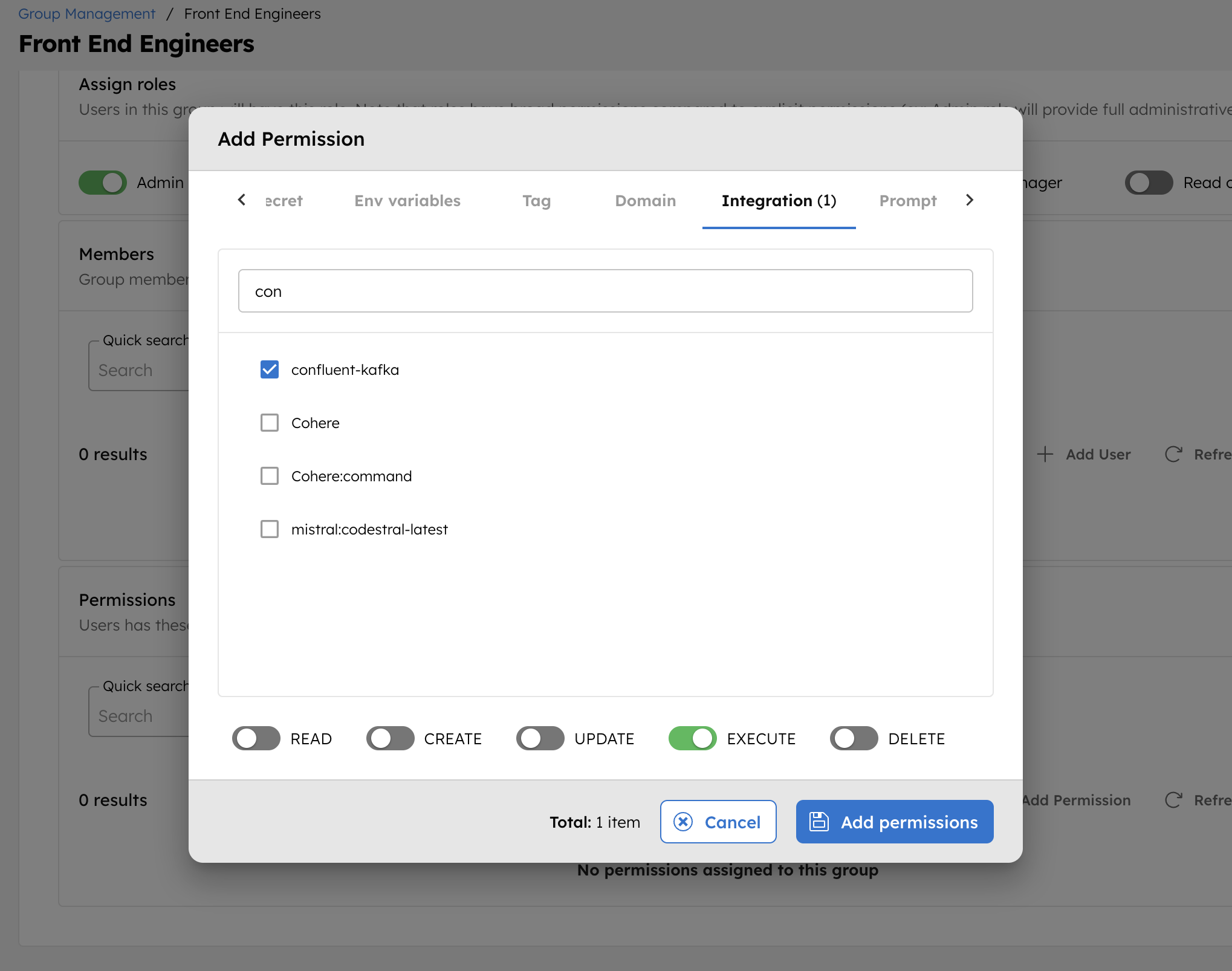
Task: Turn on the UPDATE toggle
Action: coord(540,738)
